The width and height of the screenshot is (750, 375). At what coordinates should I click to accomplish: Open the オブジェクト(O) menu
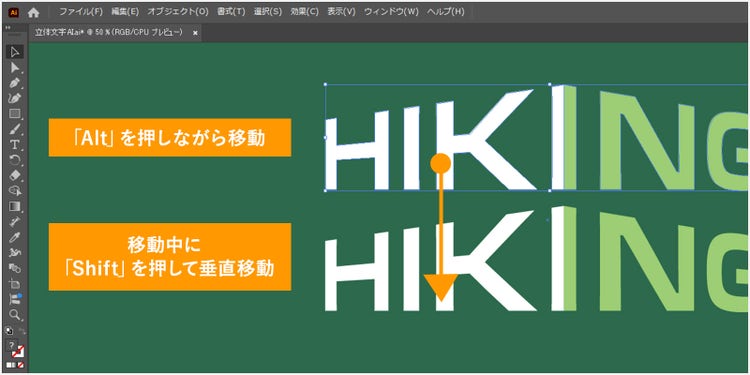[178, 12]
